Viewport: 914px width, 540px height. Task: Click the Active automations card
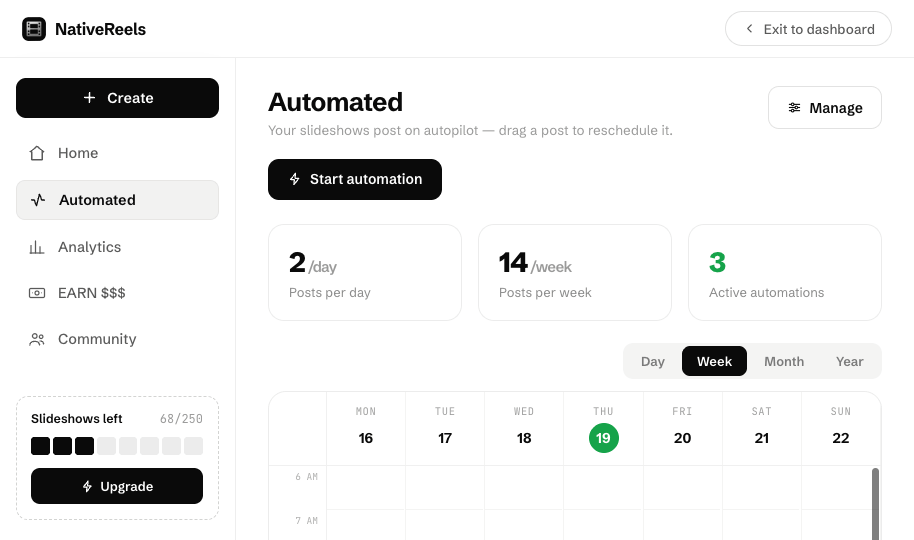click(x=785, y=272)
